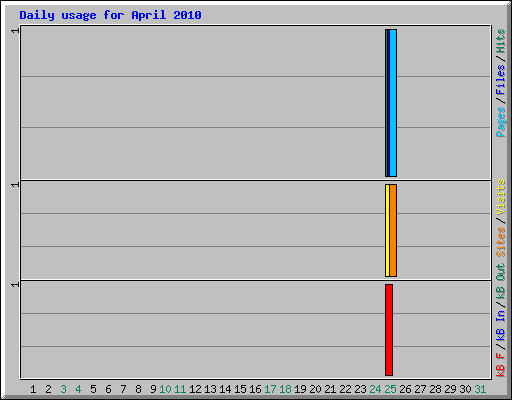The height and width of the screenshot is (400, 512).
Task: Click the red kB F bar for day 25
Action: (389, 330)
